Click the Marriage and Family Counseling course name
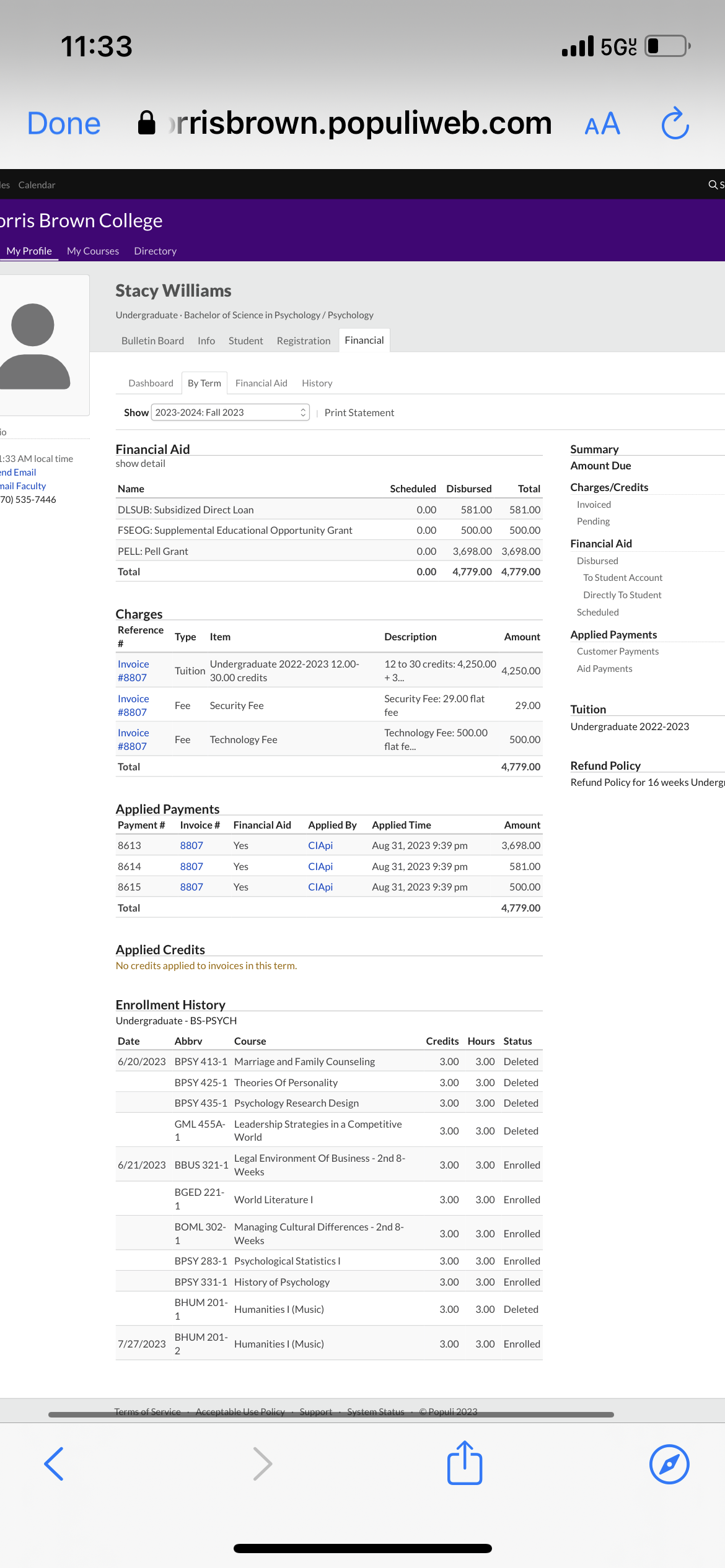Image resolution: width=725 pixels, height=1568 pixels. click(x=304, y=1061)
